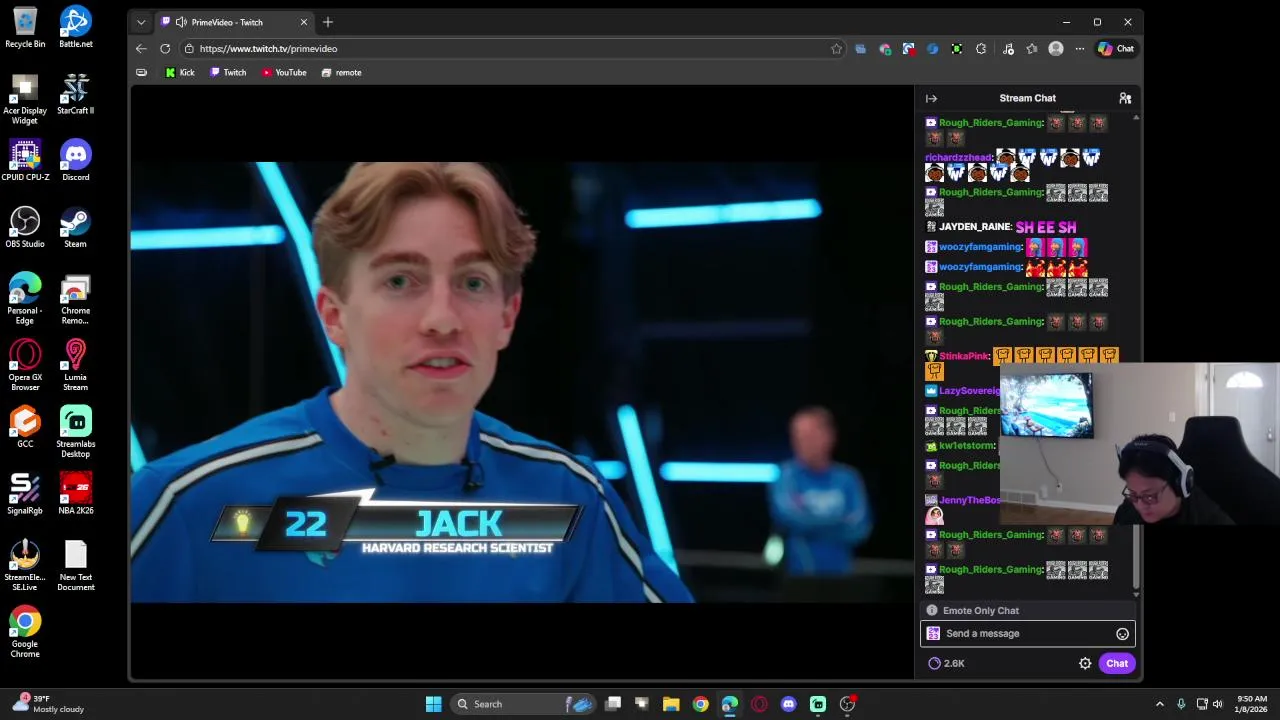The width and height of the screenshot is (1280, 720).
Task: Select the Streamlabs Desktop icon
Action: tap(75, 432)
